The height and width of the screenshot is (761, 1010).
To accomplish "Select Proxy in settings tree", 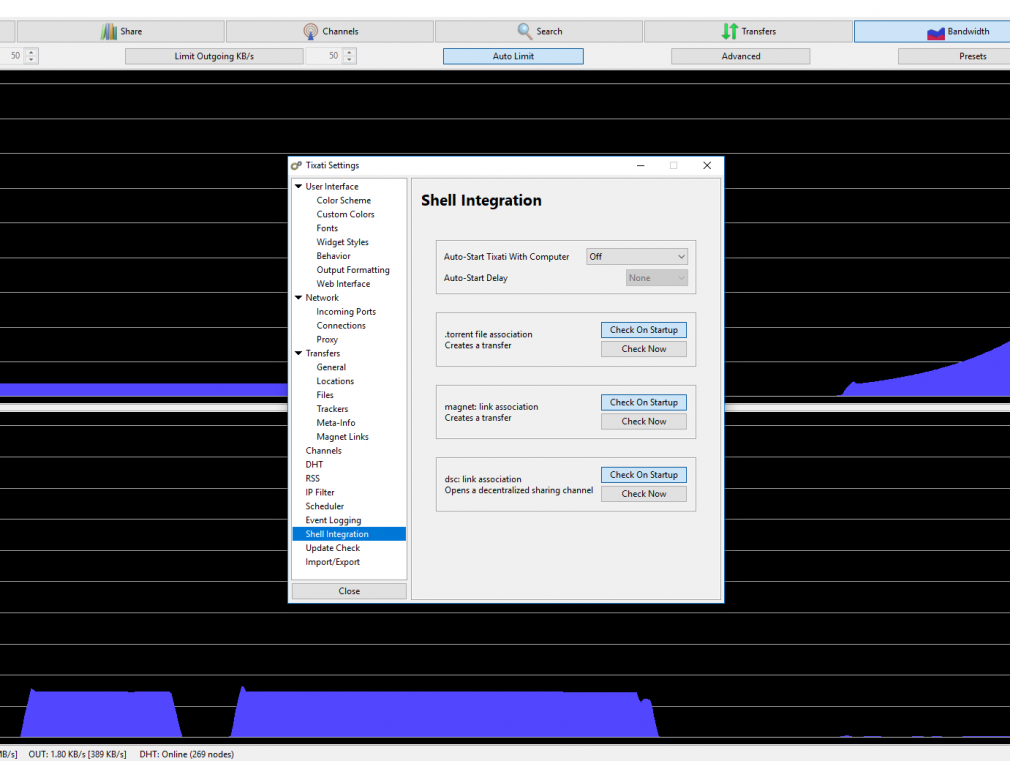I will (x=327, y=340).
